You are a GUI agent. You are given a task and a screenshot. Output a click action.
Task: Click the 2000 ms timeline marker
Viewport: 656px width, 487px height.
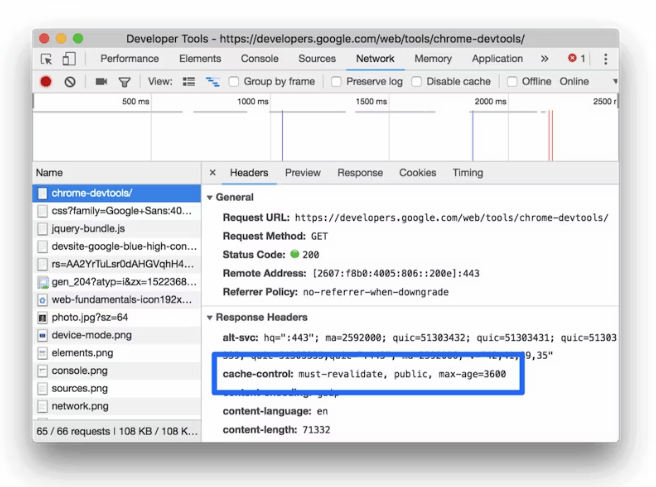tap(490, 101)
